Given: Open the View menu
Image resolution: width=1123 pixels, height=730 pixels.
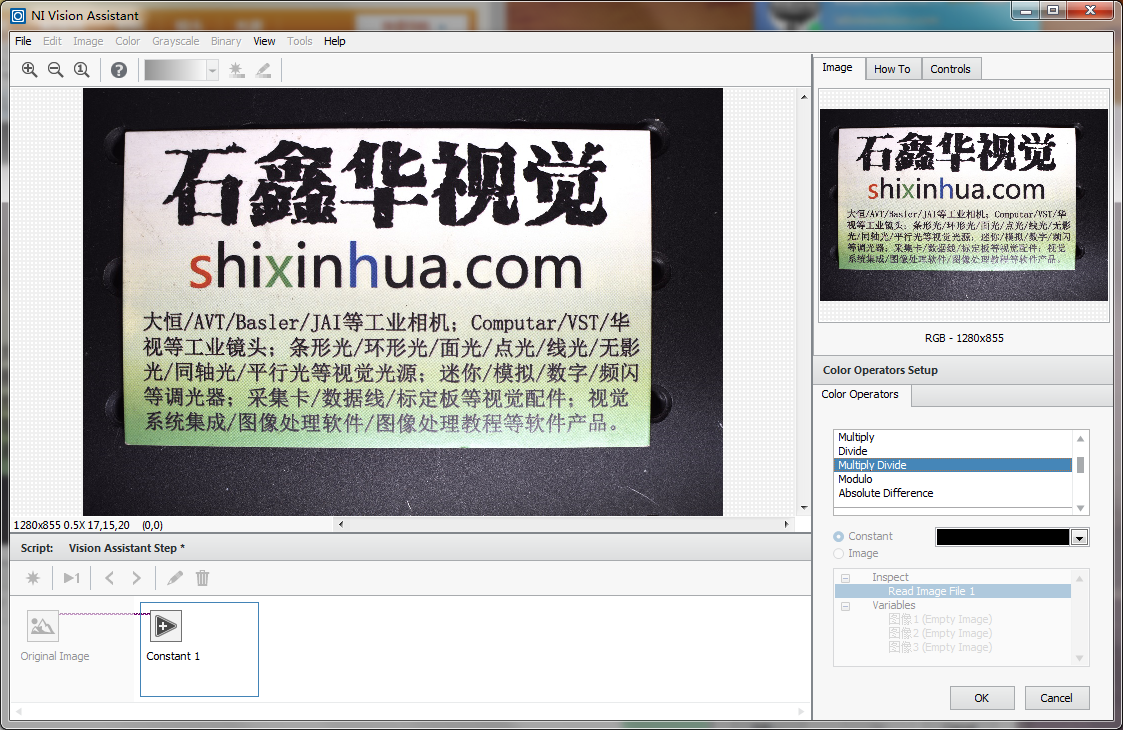Looking at the screenshot, I should [264, 41].
